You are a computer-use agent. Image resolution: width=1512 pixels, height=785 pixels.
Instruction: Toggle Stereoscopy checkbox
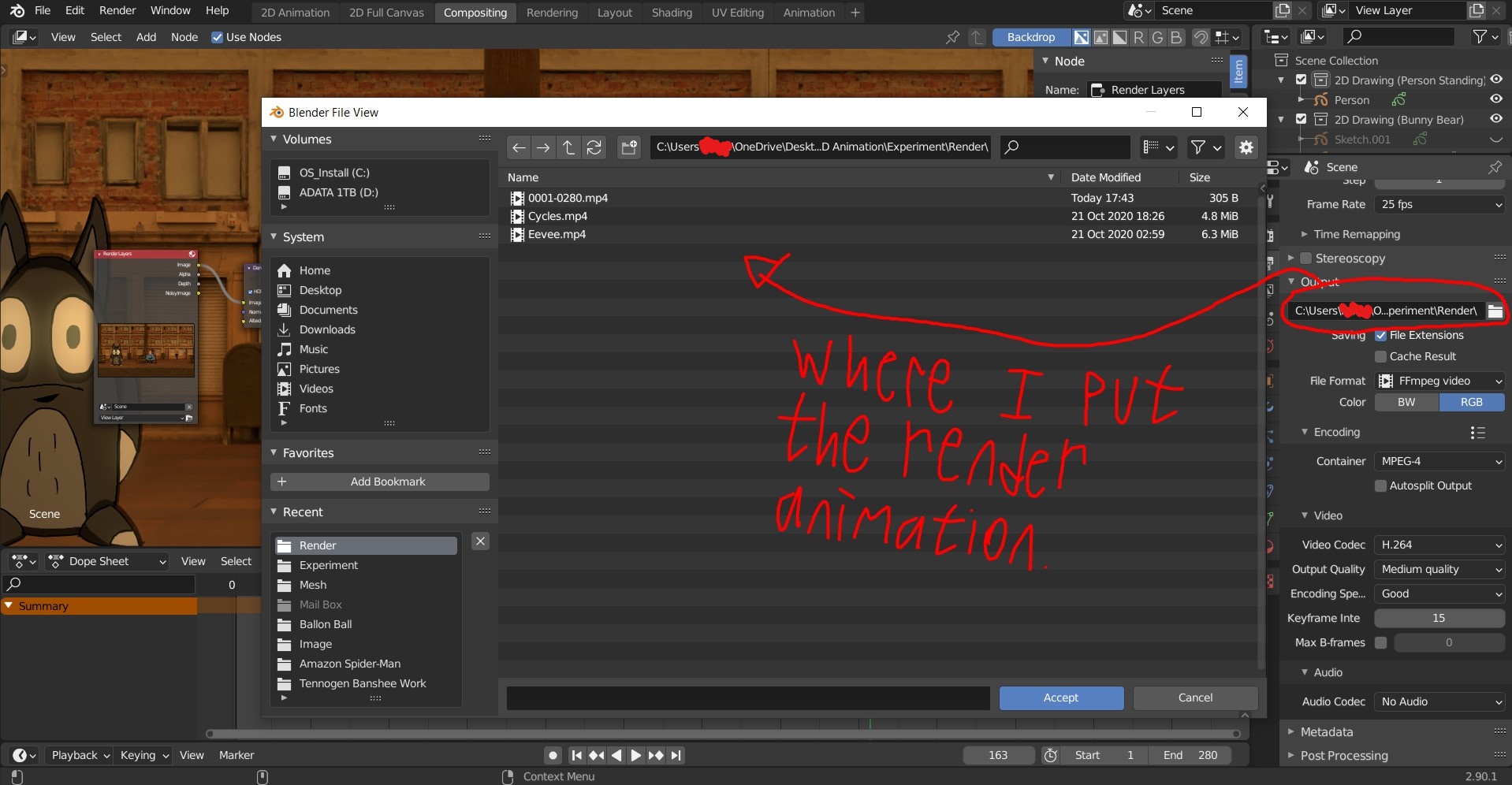point(1306,259)
